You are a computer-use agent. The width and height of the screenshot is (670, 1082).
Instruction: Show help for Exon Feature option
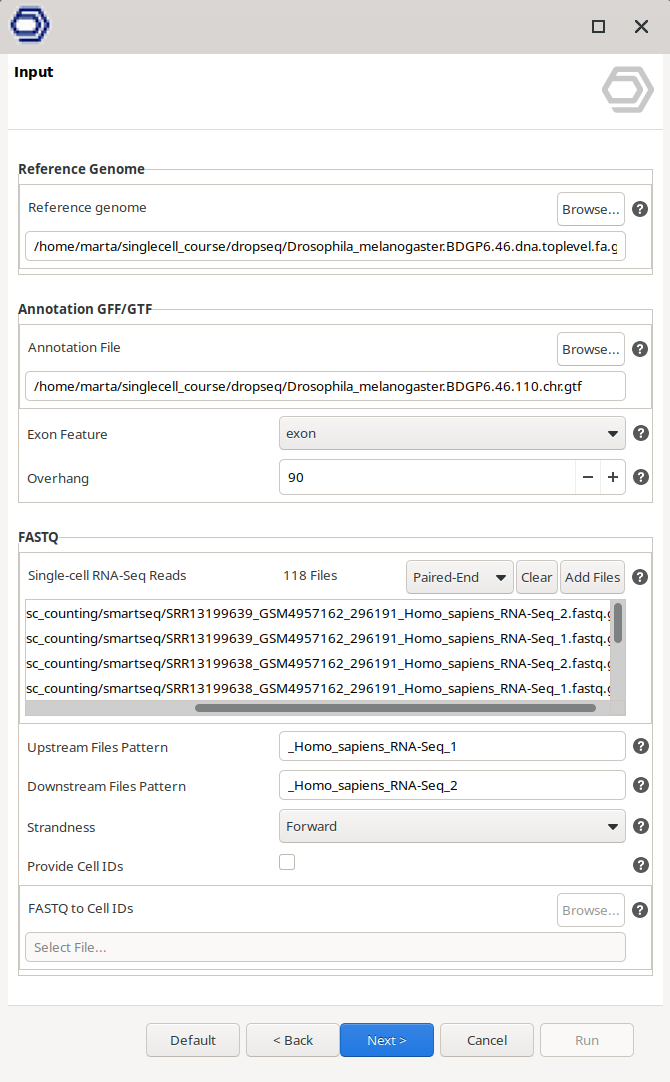640,433
